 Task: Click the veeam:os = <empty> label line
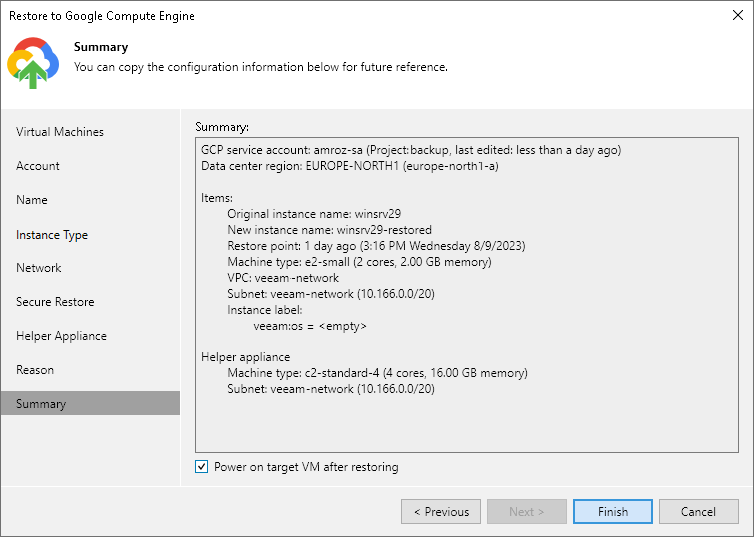(310, 326)
